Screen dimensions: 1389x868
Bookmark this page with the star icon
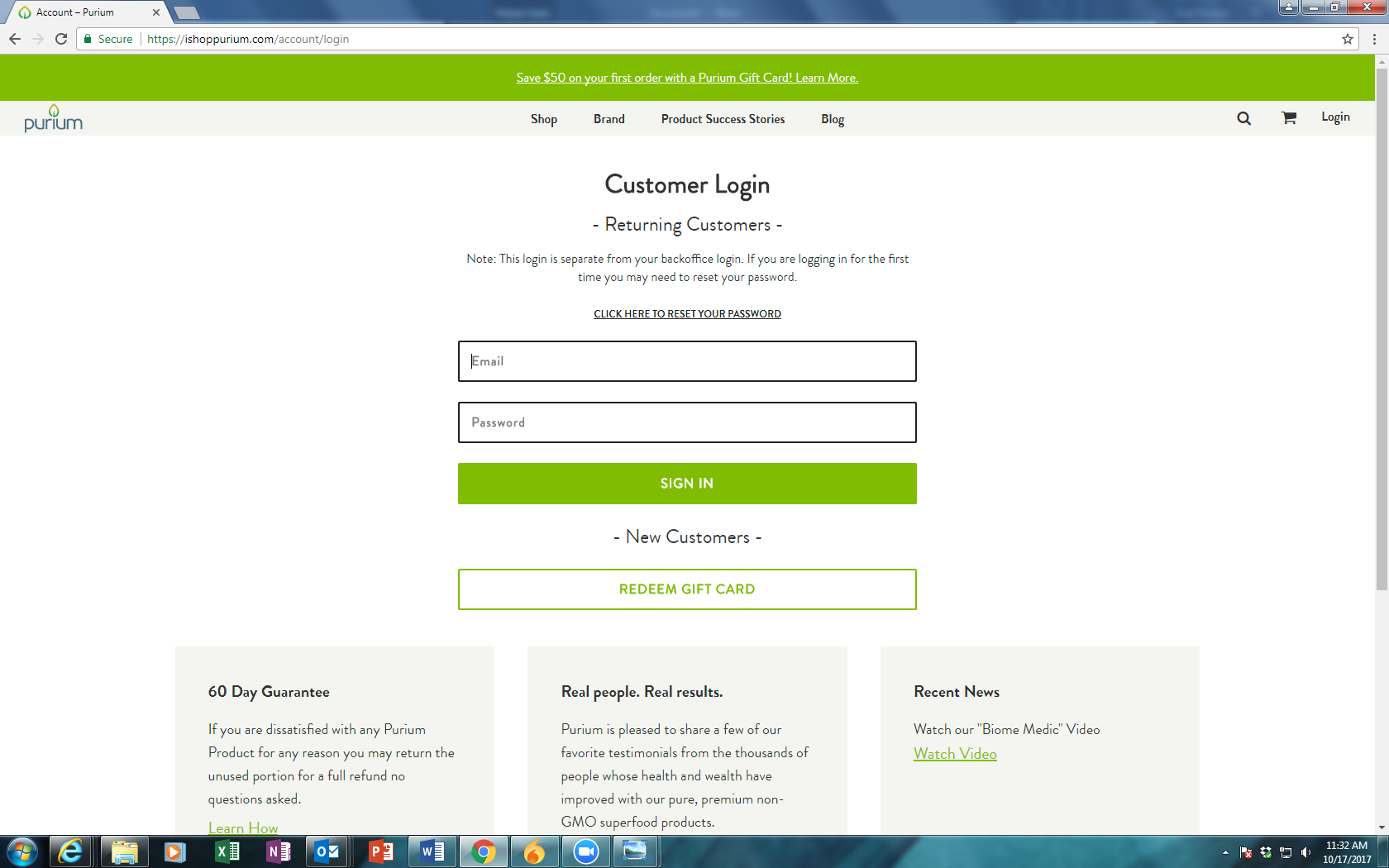(1348, 39)
